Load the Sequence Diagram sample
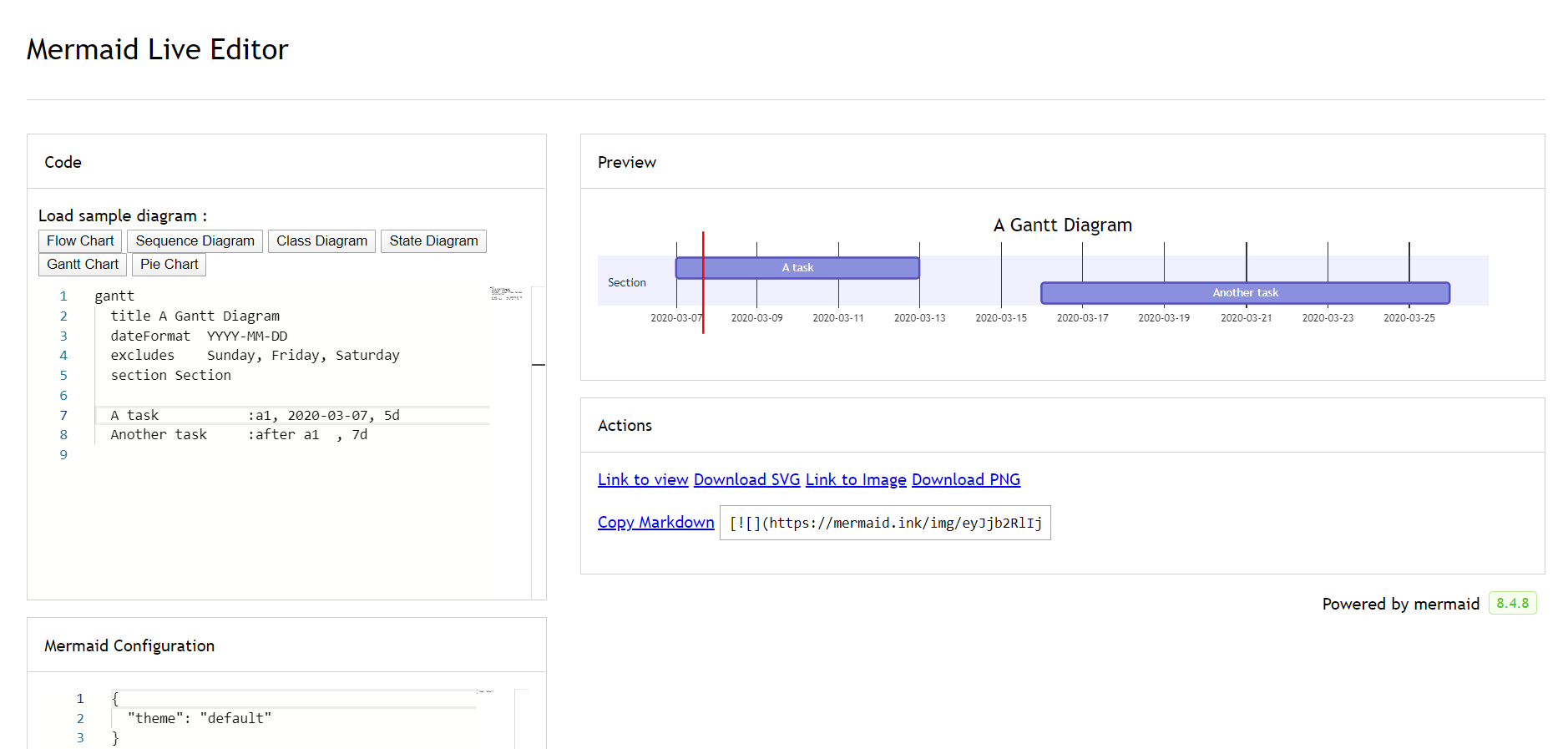The image size is (1568, 749). pyautogui.click(x=195, y=241)
